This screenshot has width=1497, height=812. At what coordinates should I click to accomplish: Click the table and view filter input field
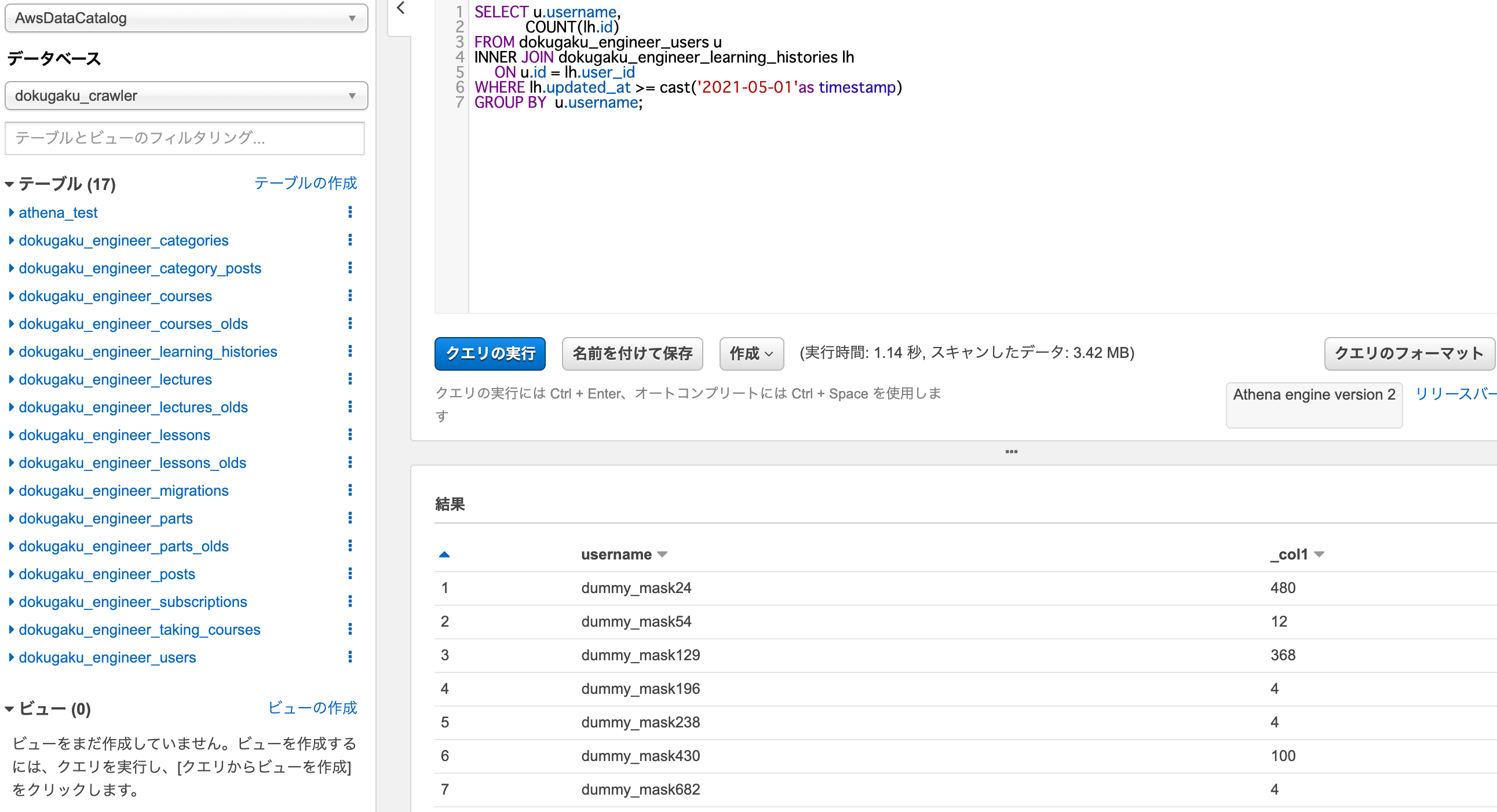(x=185, y=138)
